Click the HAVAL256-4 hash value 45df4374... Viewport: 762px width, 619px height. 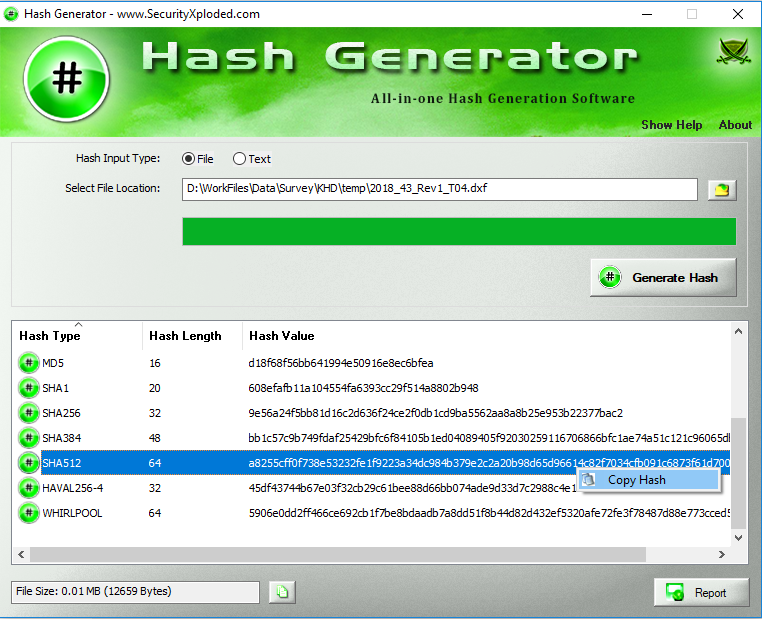coord(412,488)
